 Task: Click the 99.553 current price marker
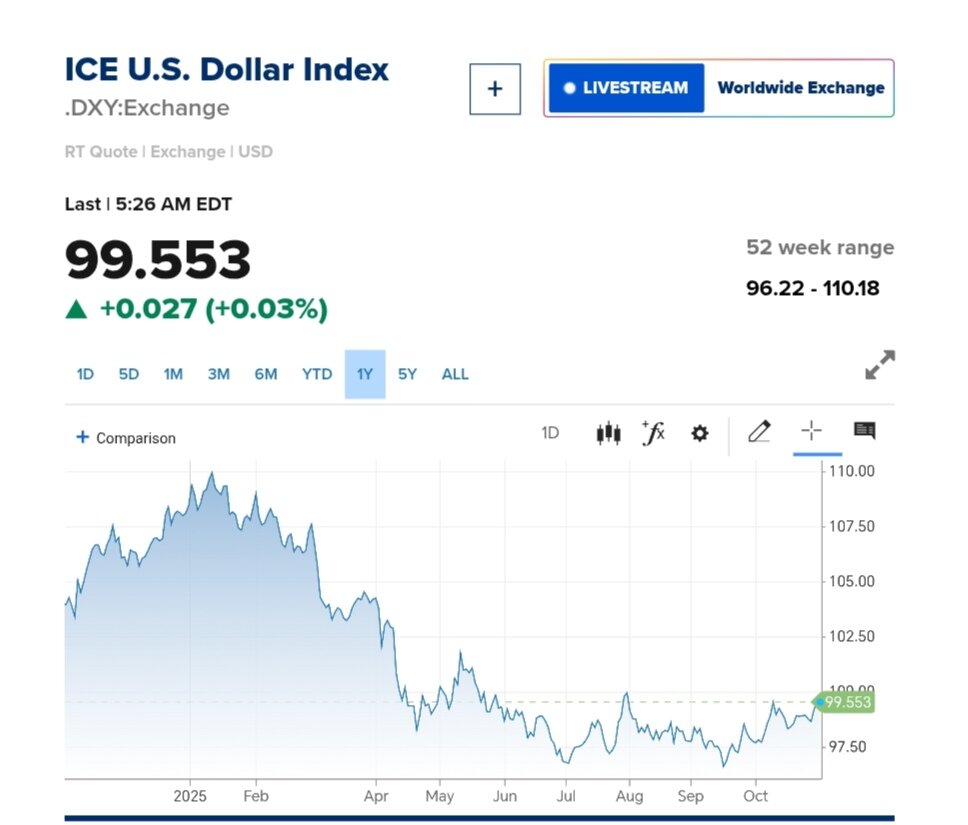tap(847, 703)
